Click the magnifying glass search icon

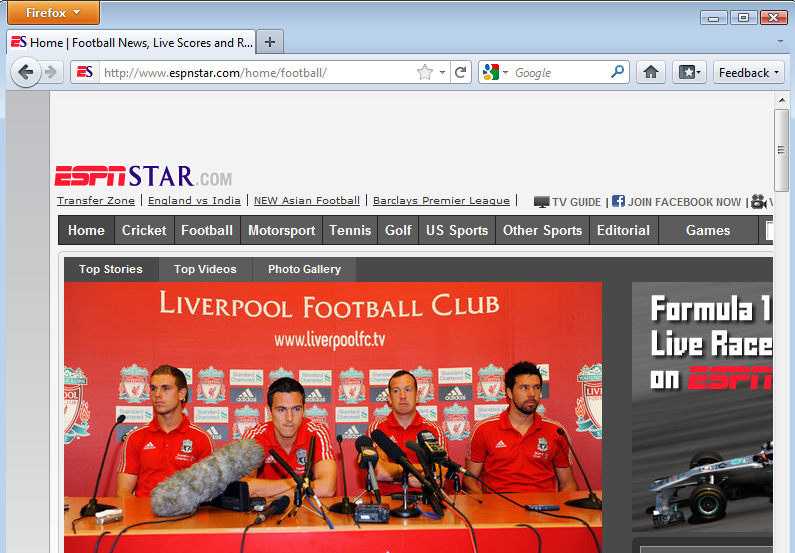[x=618, y=72]
